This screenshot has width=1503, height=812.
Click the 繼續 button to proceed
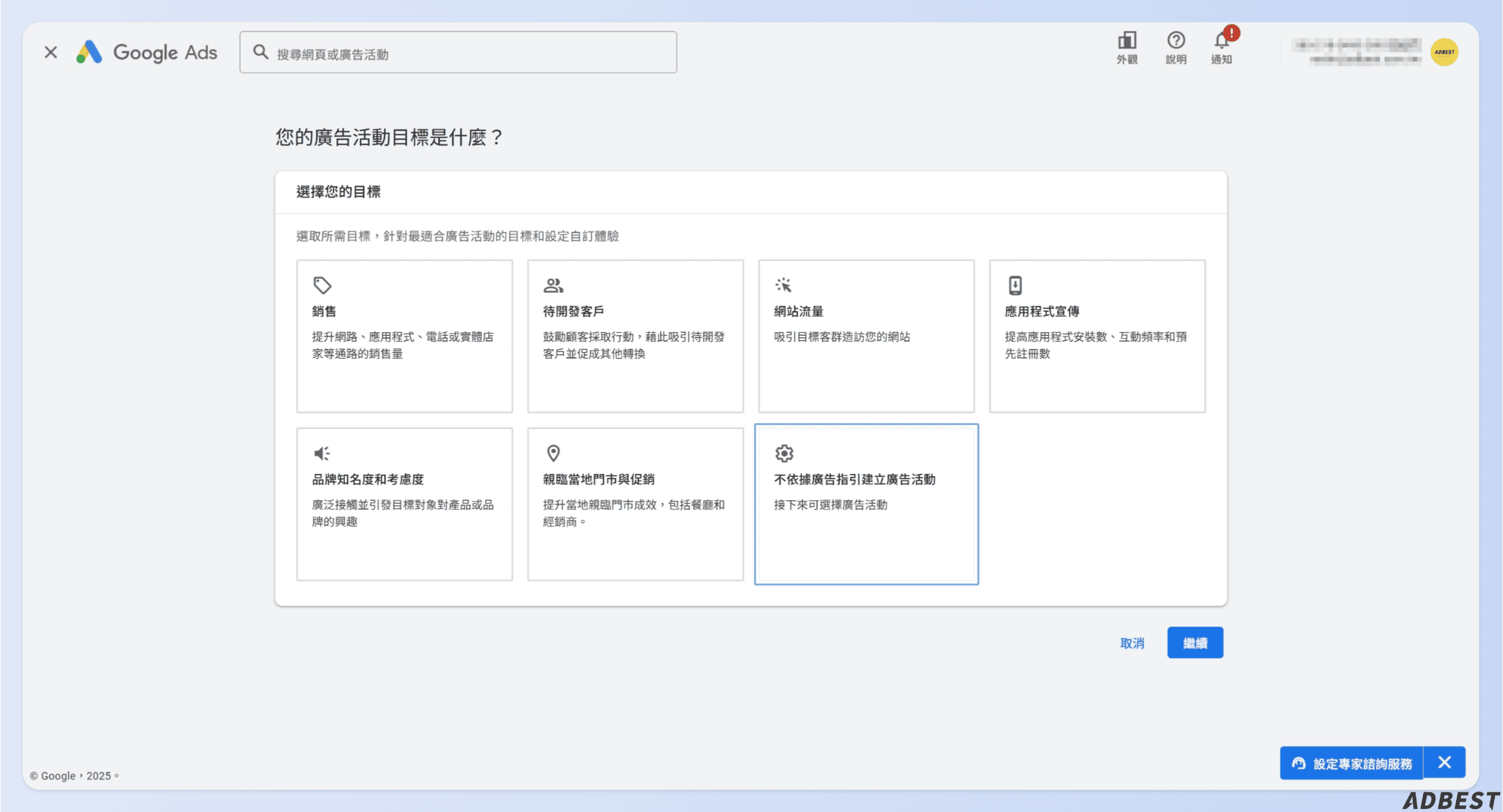[1195, 642]
